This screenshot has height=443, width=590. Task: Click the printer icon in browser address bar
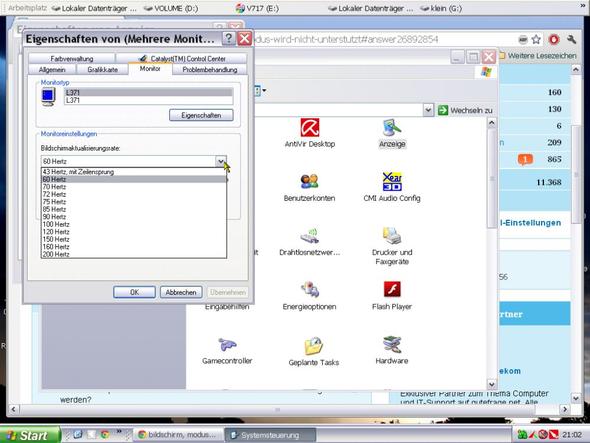click(x=523, y=39)
